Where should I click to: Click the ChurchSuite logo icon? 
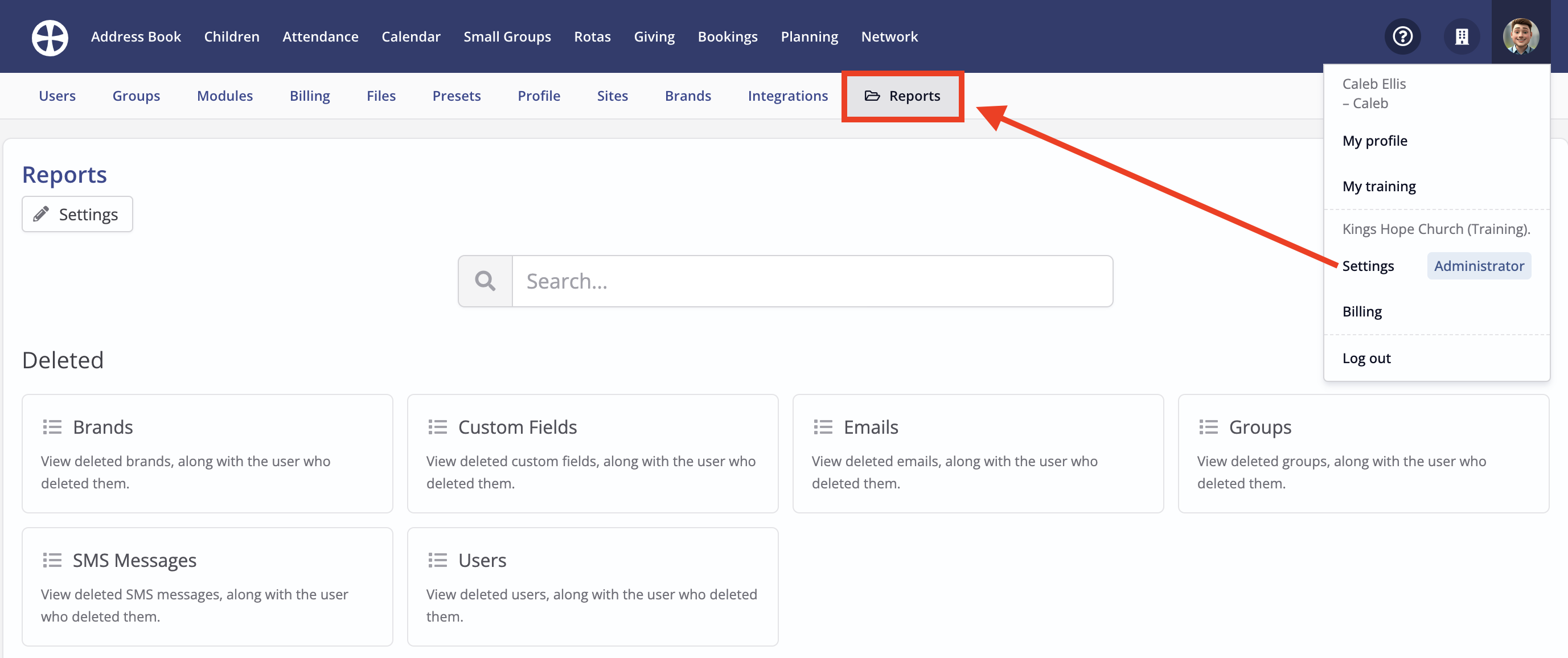tap(50, 37)
